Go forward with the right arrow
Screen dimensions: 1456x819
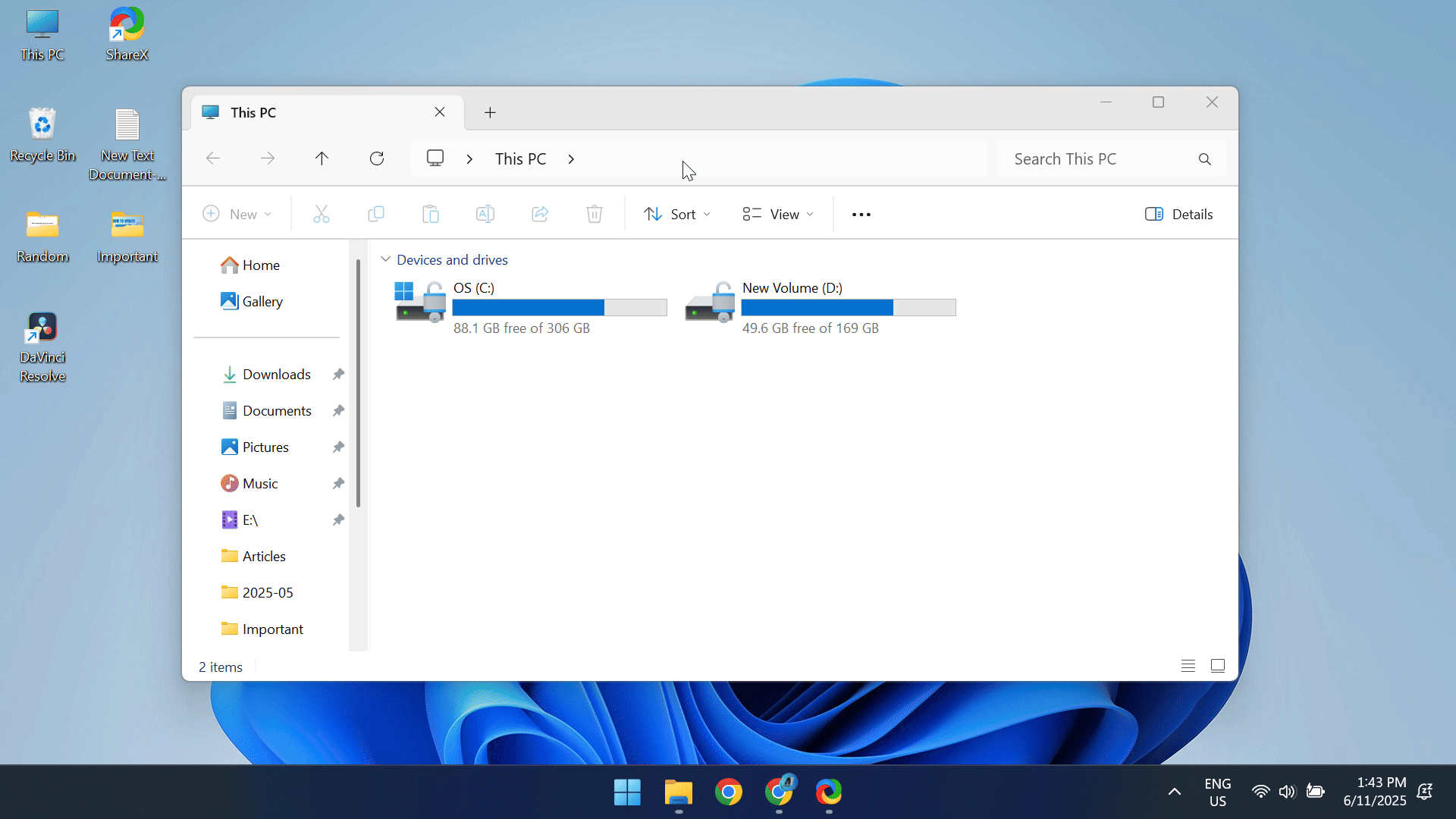click(268, 158)
